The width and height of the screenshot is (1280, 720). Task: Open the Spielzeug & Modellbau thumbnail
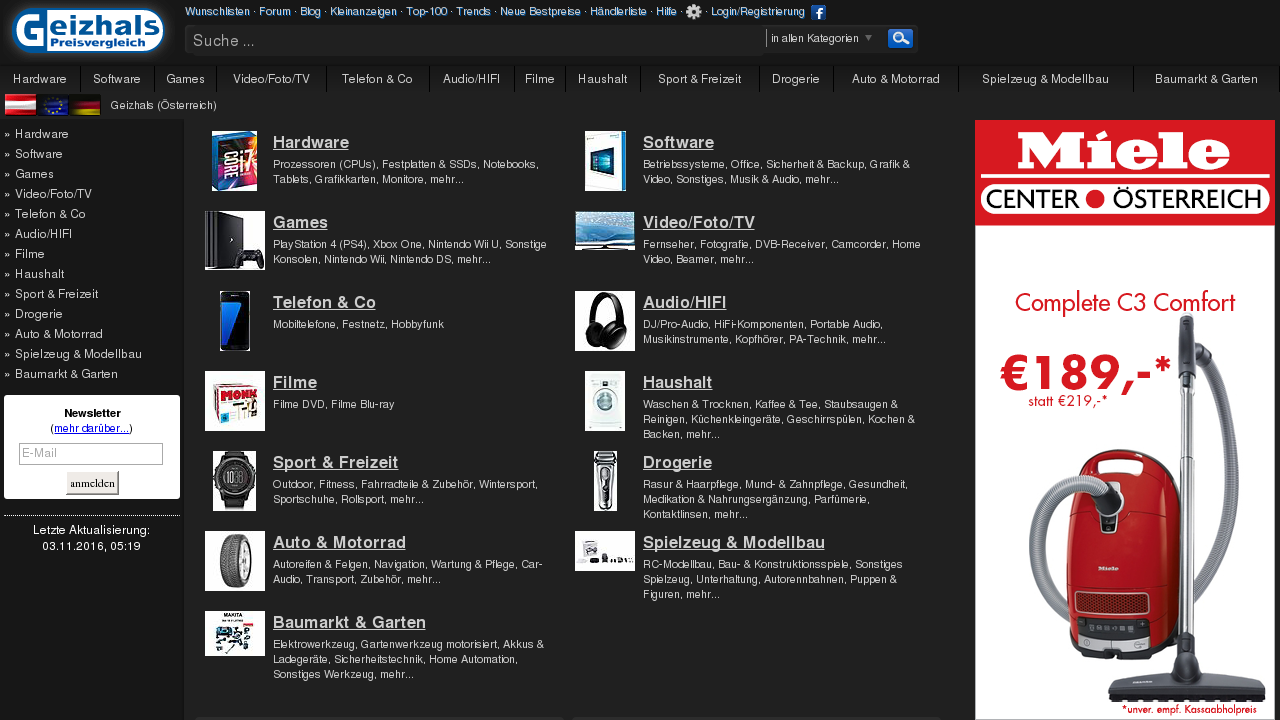point(605,551)
